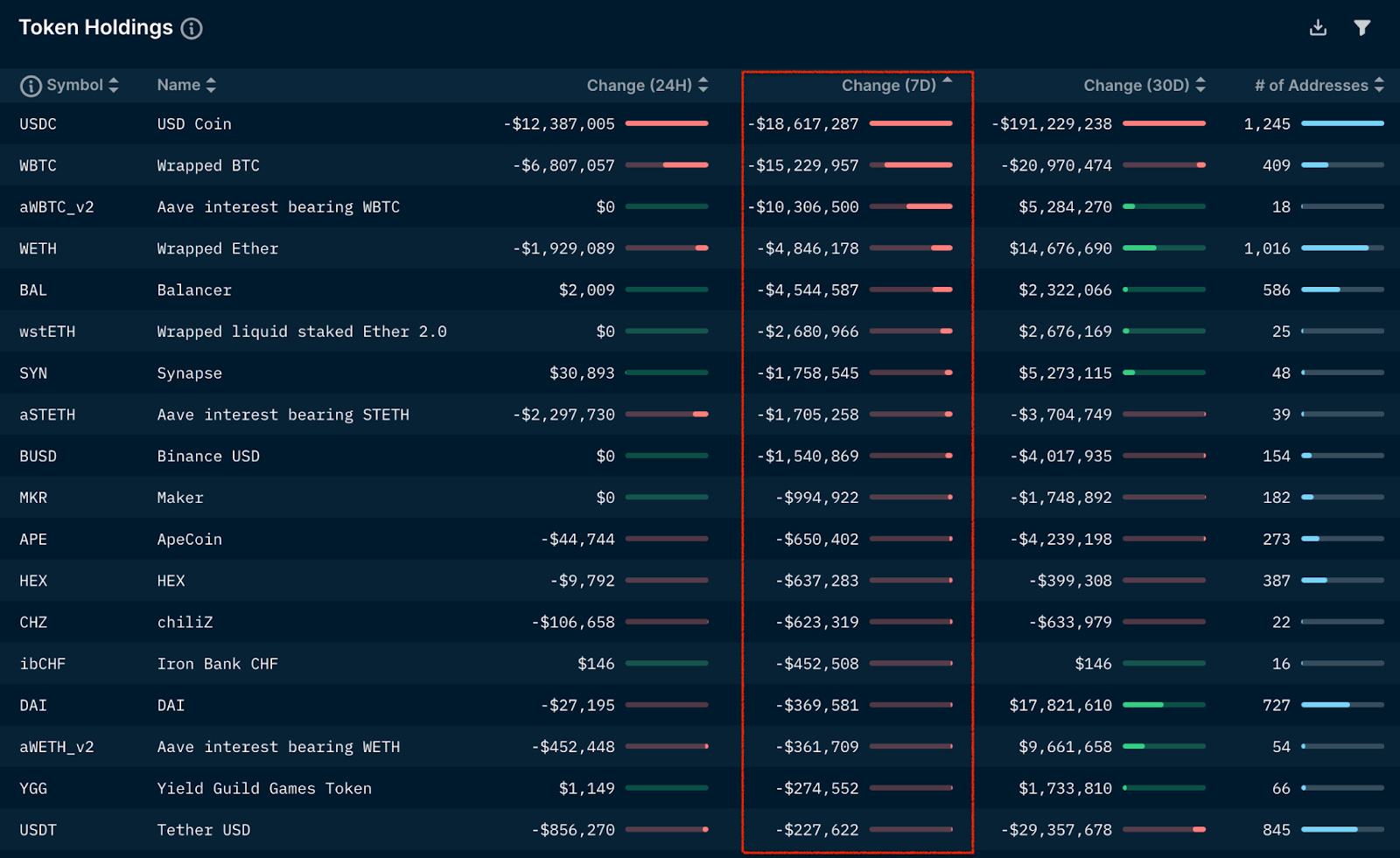Click the -$18,617,287 7D value
The height and width of the screenshot is (858, 1400).
pos(803,124)
